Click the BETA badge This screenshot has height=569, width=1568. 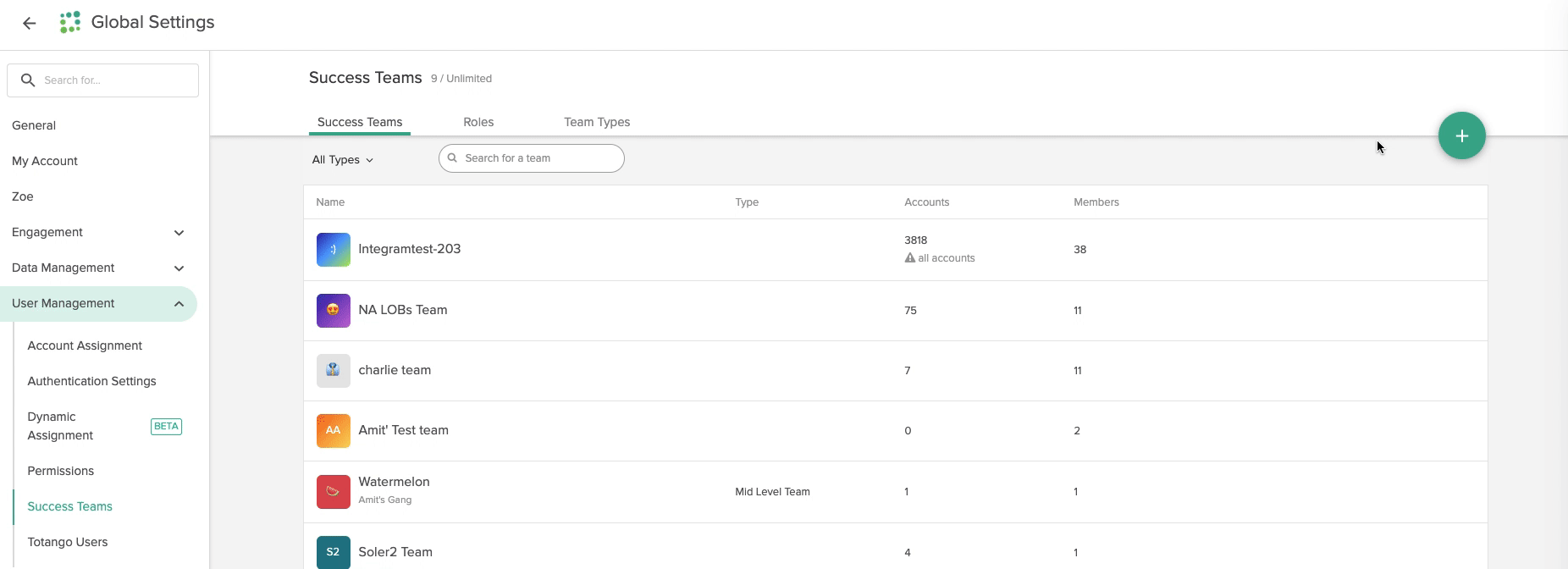pyautogui.click(x=166, y=426)
